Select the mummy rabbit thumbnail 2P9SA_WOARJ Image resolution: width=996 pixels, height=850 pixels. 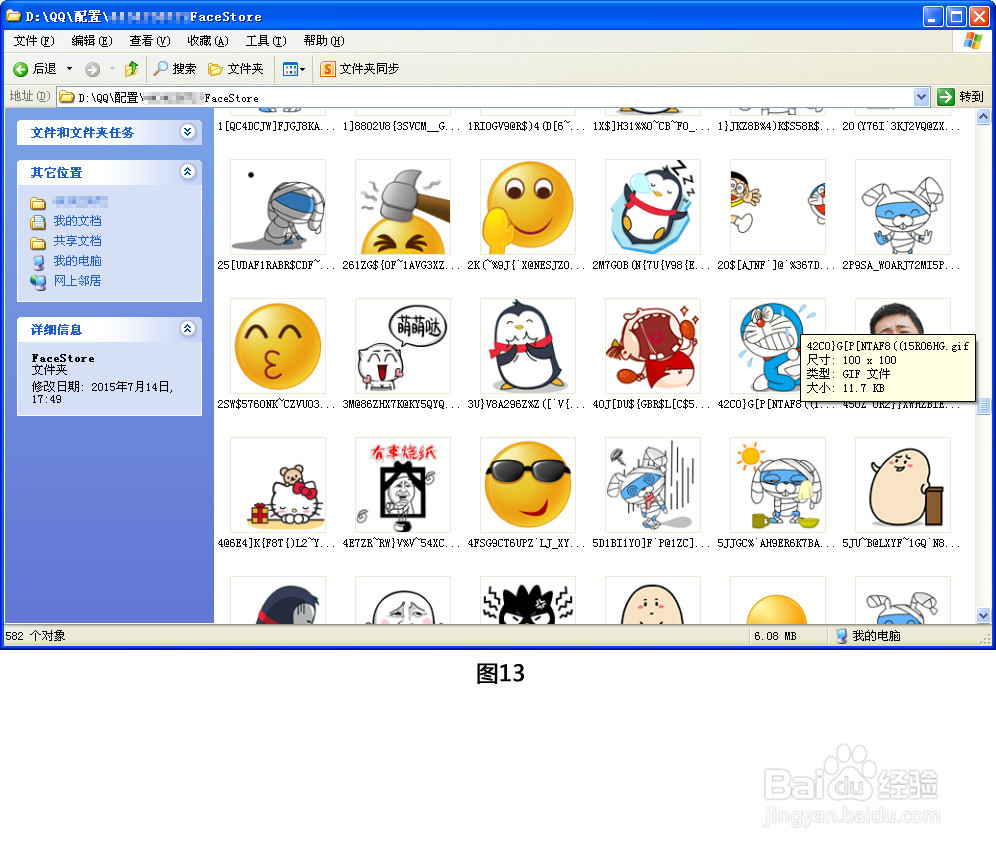pos(903,207)
